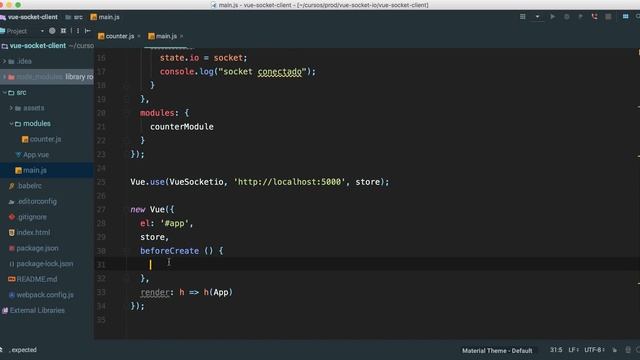This screenshot has height=360, width=640.
Task: Expand the .idea folder
Action: [4, 61]
